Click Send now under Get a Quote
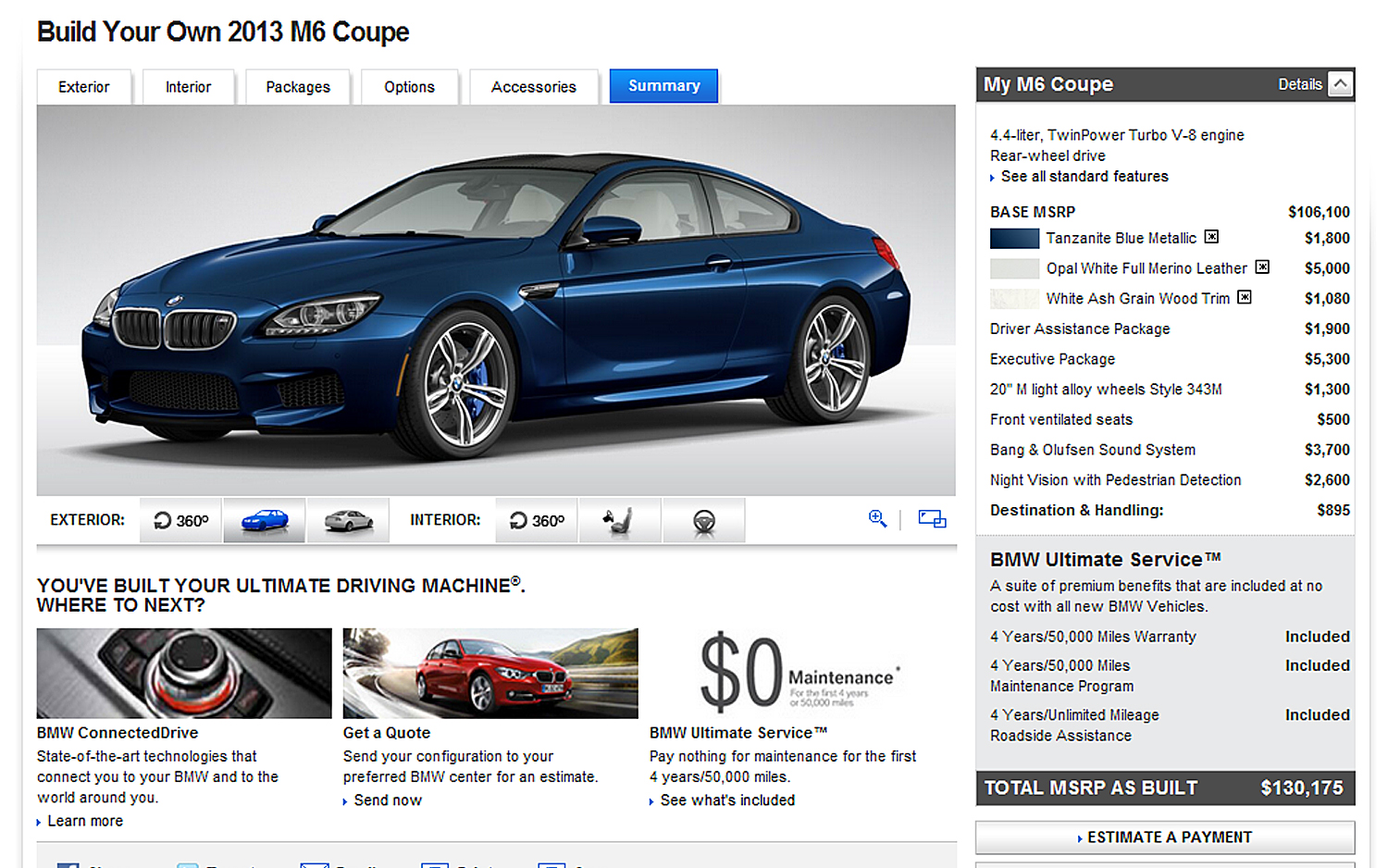Viewport: 1388px width, 868px height. pyautogui.click(x=387, y=800)
